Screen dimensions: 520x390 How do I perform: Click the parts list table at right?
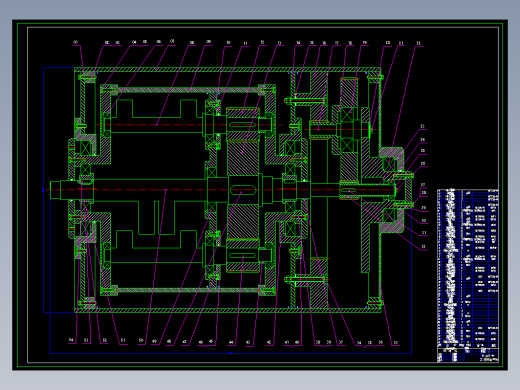pyautogui.click(x=468, y=268)
